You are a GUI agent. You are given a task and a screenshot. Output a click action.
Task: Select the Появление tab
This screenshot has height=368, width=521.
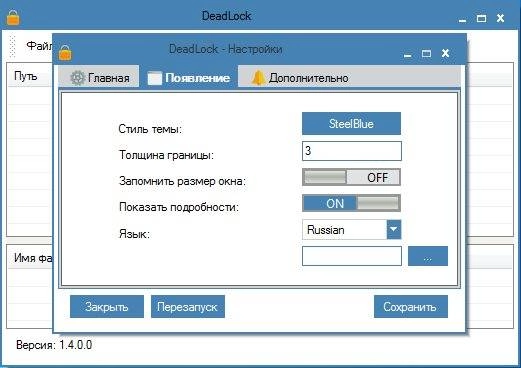[188, 77]
